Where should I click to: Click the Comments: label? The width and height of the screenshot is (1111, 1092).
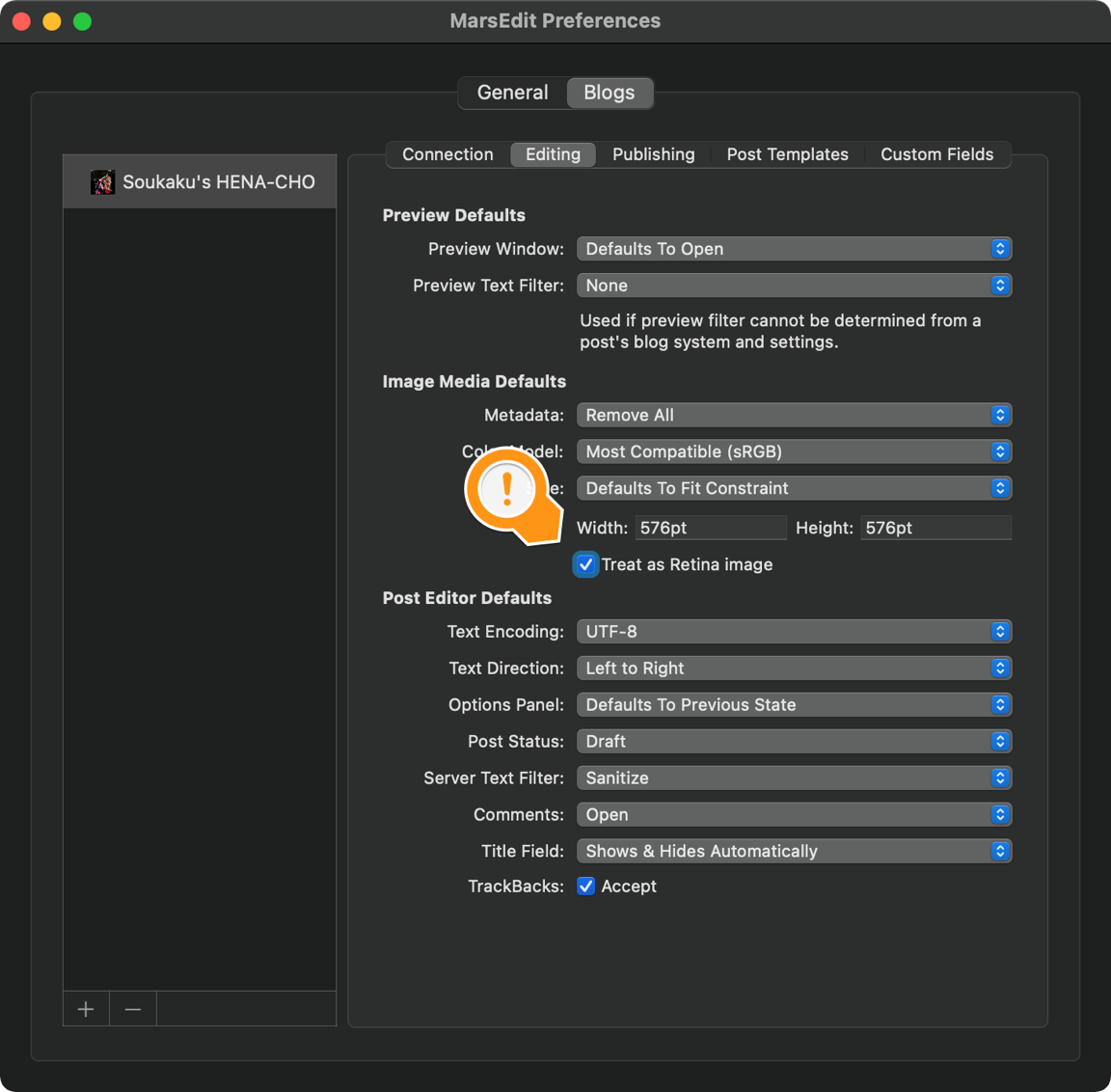(519, 815)
